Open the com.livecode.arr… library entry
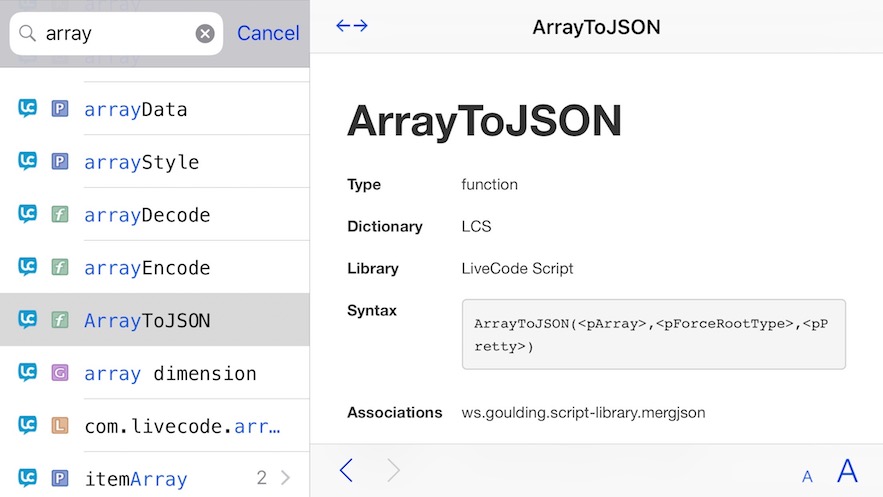Screen dimensions: 883x497 point(182,426)
